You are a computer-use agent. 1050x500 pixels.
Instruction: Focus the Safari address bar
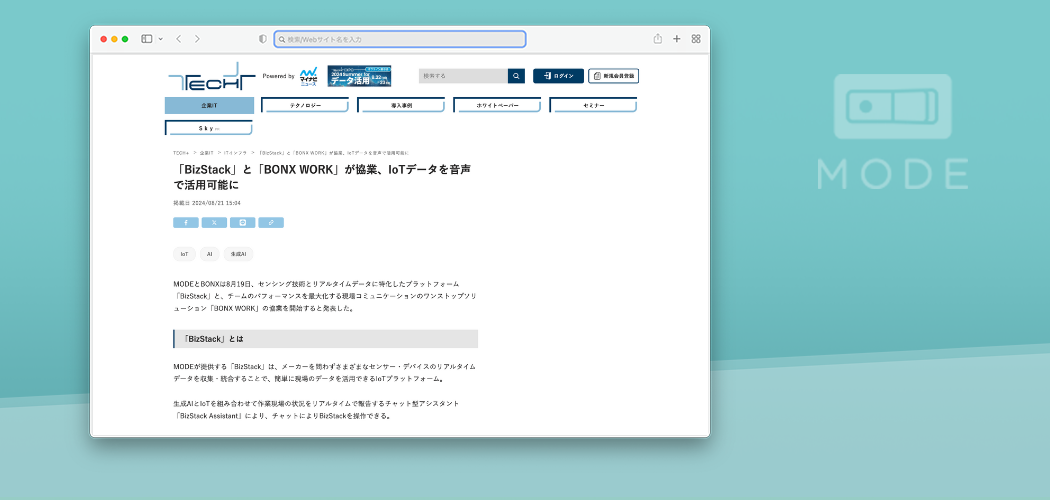tap(400, 39)
